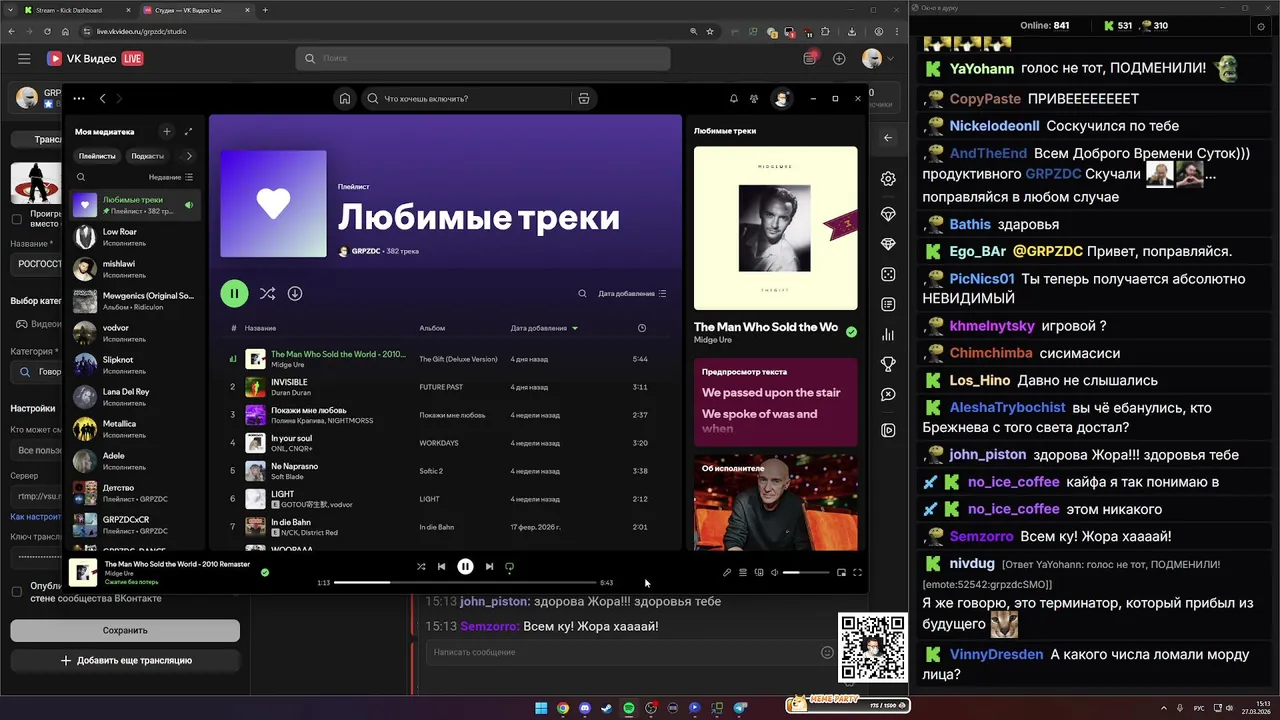Select the Плейлисты filter chip
The width and height of the screenshot is (1280, 720).
[97, 156]
